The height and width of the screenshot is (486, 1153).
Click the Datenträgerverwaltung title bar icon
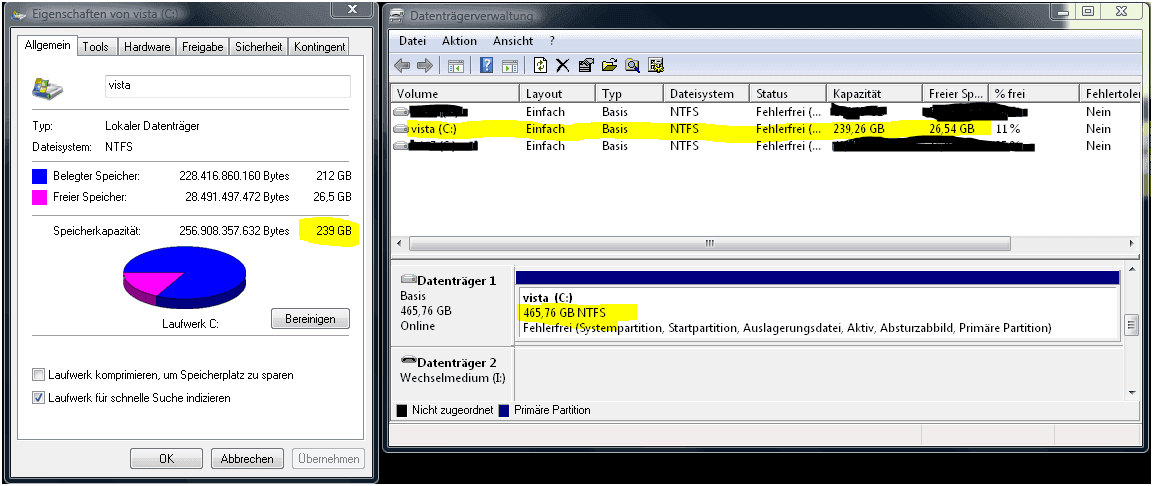(397, 15)
